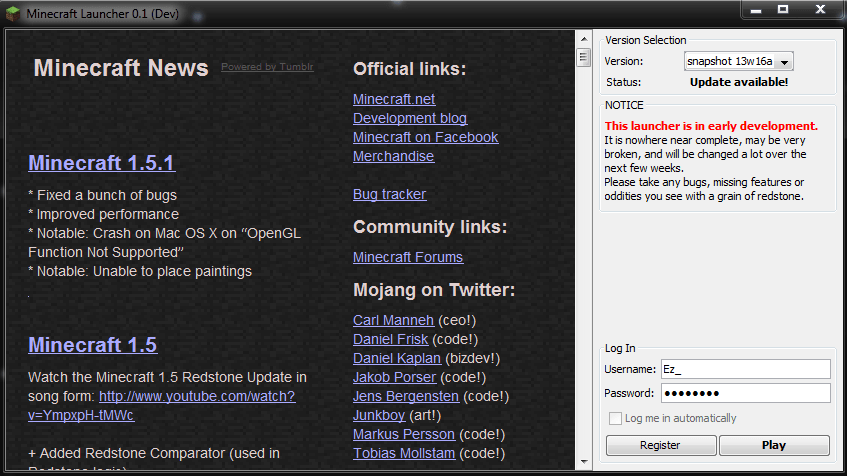Open the Minecraft 1.5 news post
This screenshot has height=476, width=847.
(93, 345)
